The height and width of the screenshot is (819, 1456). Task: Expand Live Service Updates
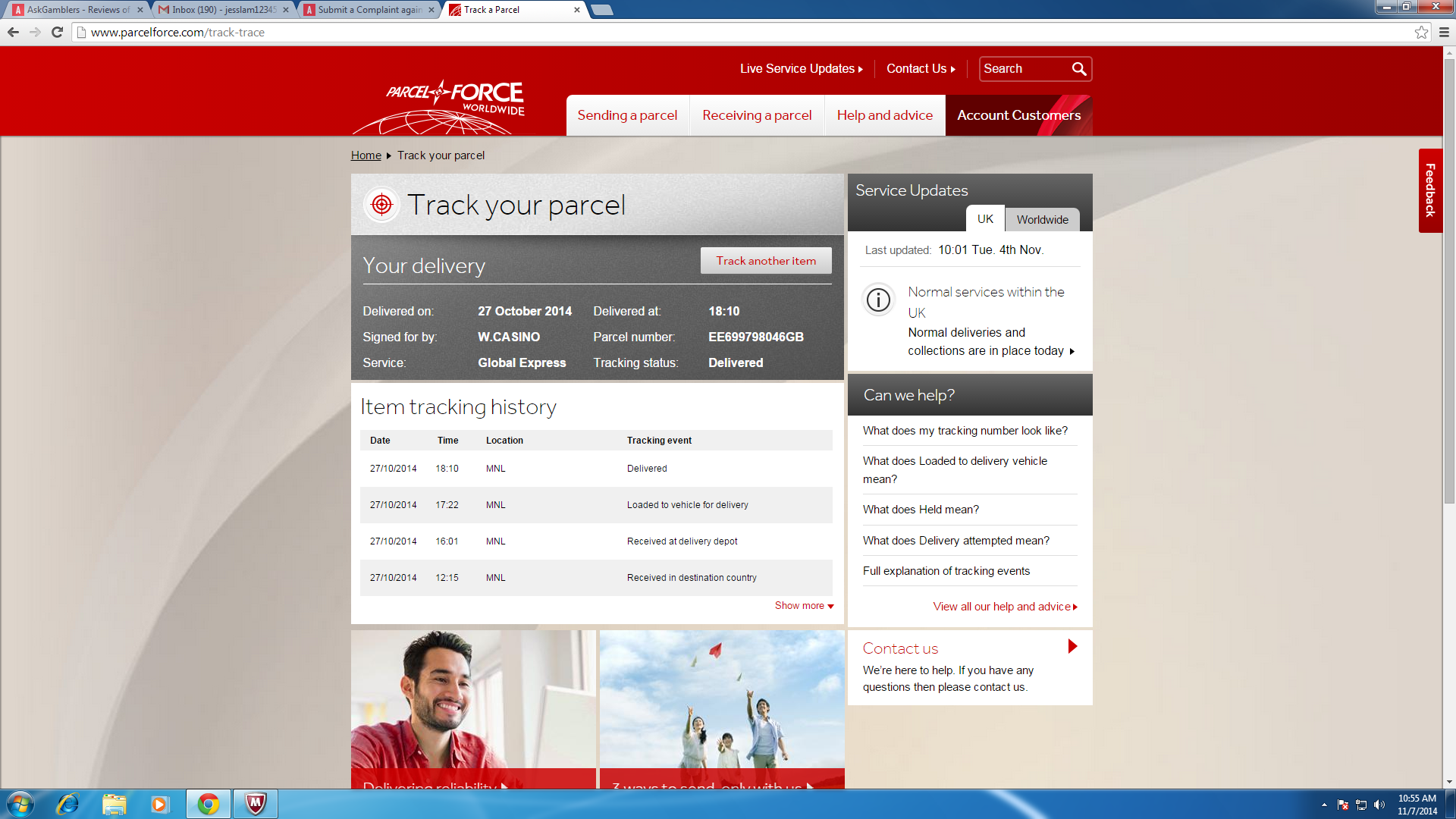[x=802, y=69]
